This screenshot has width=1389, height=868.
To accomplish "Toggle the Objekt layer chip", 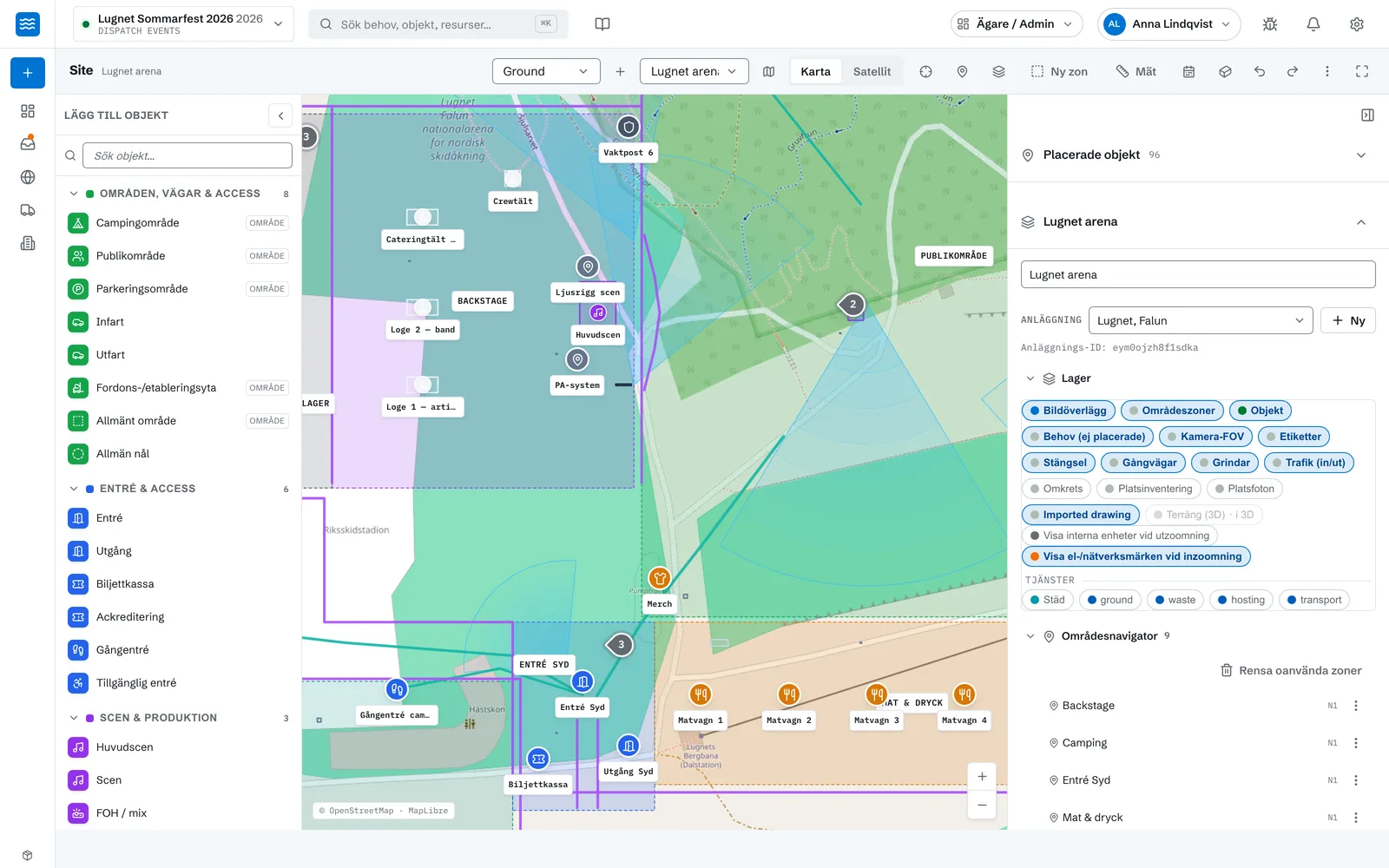I will coord(1261,411).
